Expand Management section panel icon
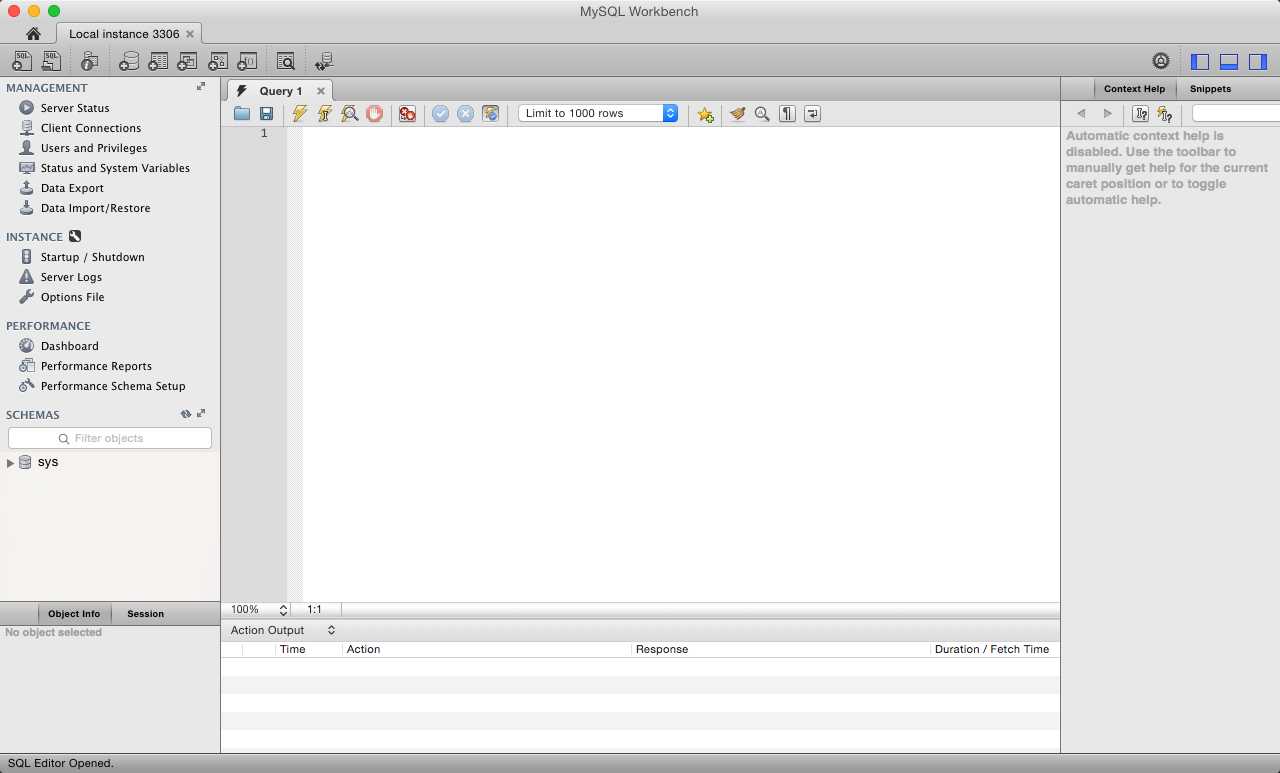 pyautogui.click(x=201, y=87)
